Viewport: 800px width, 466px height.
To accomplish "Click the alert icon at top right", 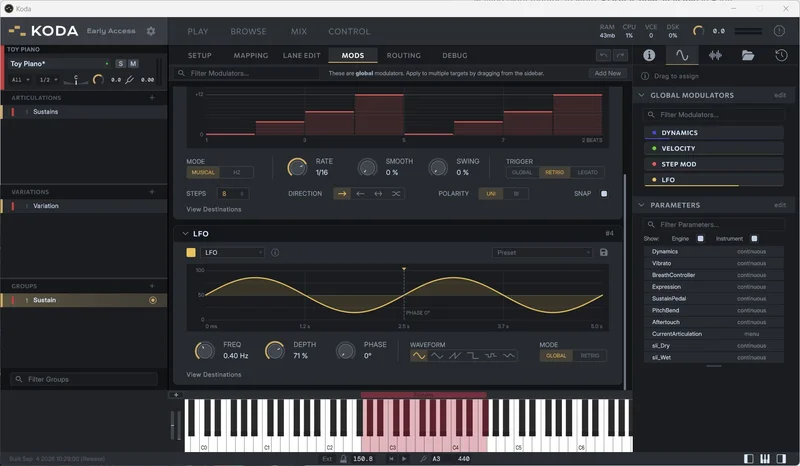I will [779, 31].
